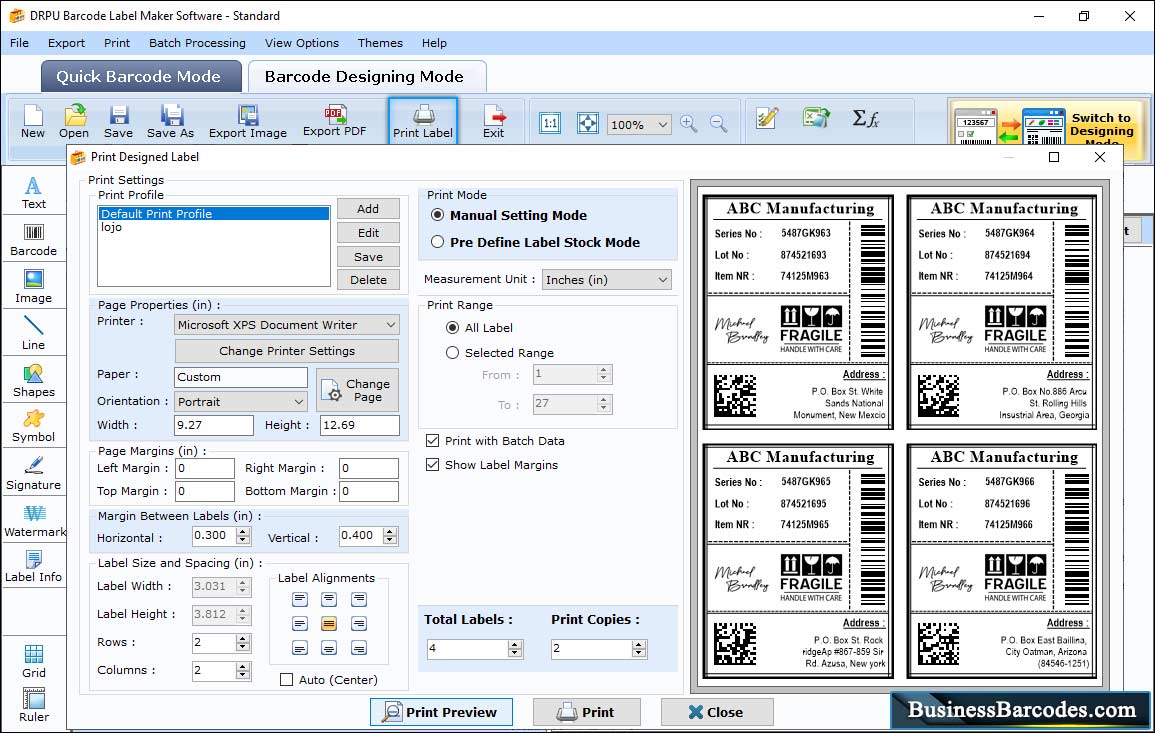Image resolution: width=1155 pixels, height=733 pixels.
Task: Increase Vertical margin between labels
Action: click(390, 531)
